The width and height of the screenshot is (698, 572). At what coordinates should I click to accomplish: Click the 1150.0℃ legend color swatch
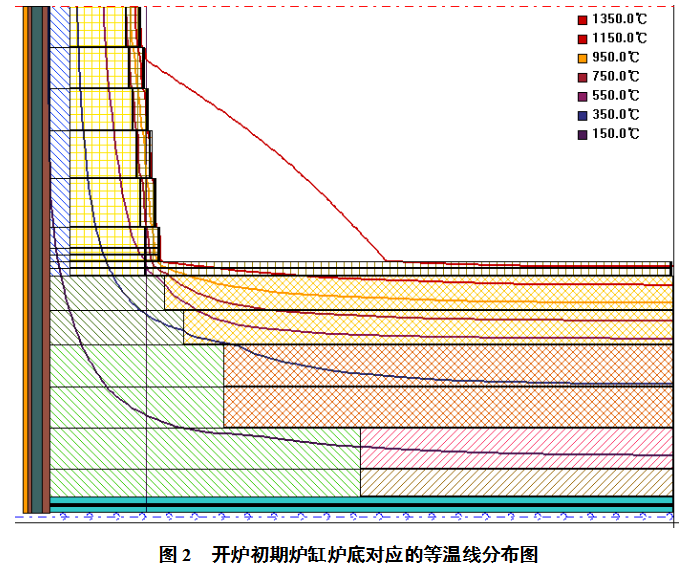[582, 39]
